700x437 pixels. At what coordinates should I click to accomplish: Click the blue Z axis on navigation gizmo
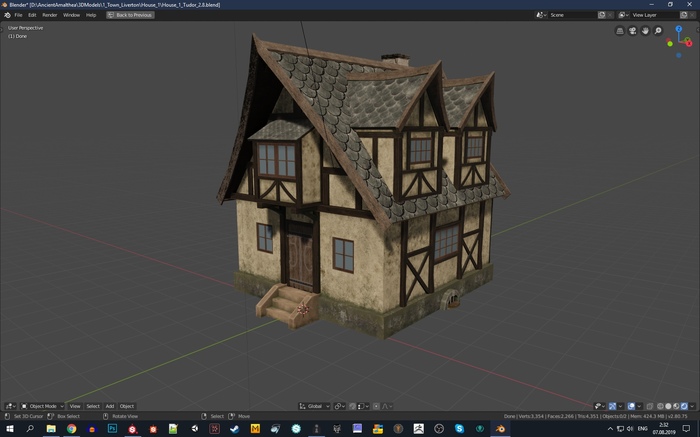pyautogui.click(x=681, y=29)
